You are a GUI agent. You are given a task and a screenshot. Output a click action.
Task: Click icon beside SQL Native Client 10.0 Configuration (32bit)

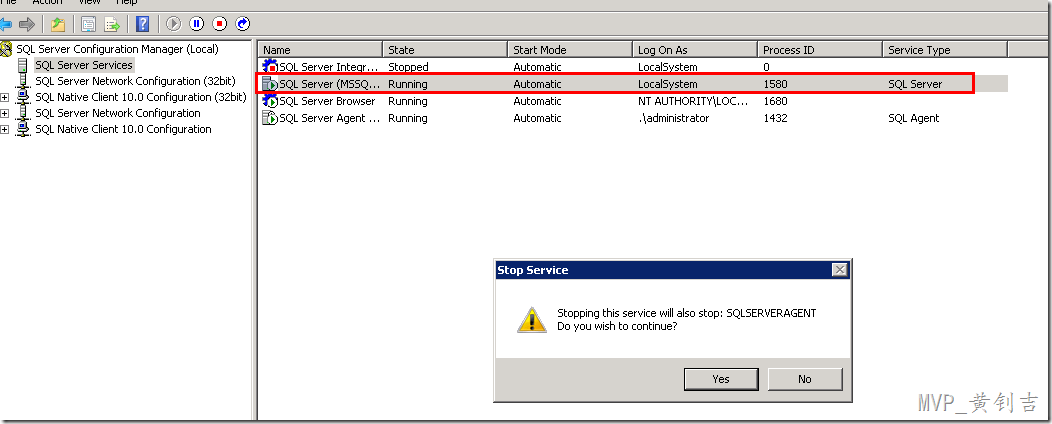(23, 97)
